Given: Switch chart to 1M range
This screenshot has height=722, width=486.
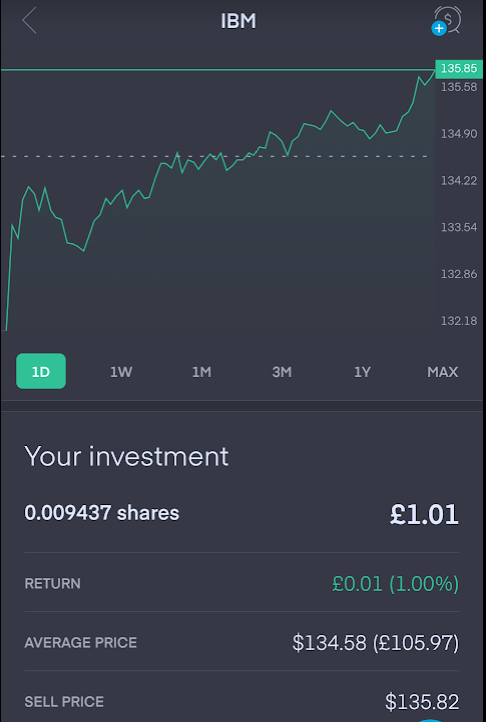Looking at the screenshot, I should [x=201, y=372].
